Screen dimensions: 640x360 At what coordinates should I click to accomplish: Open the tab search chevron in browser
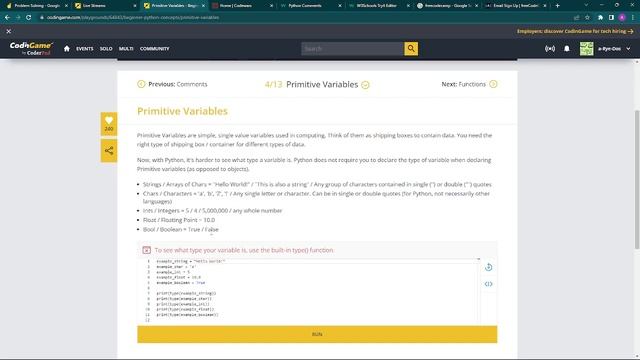point(586,5)
